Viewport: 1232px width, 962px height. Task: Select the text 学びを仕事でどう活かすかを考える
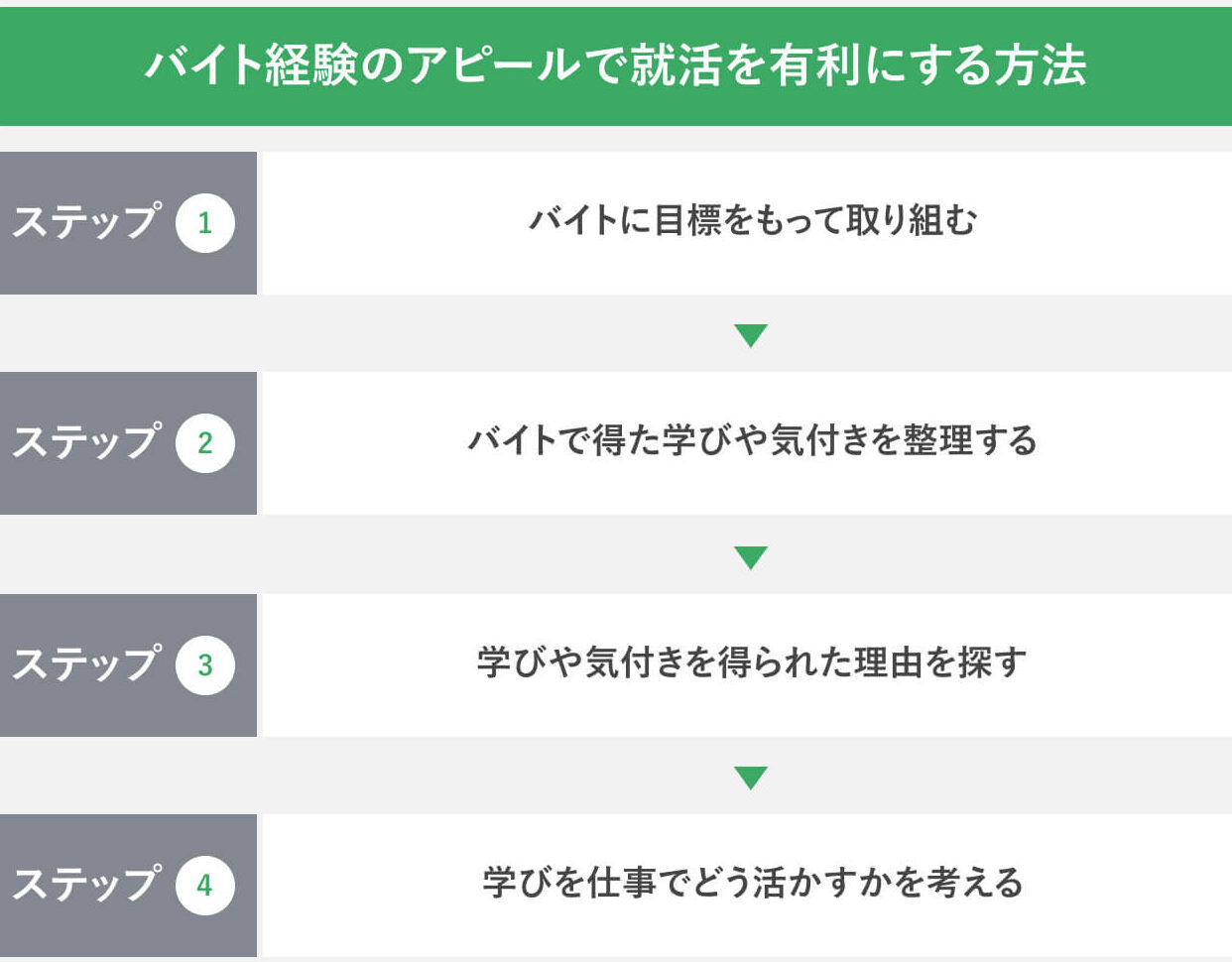752,883
